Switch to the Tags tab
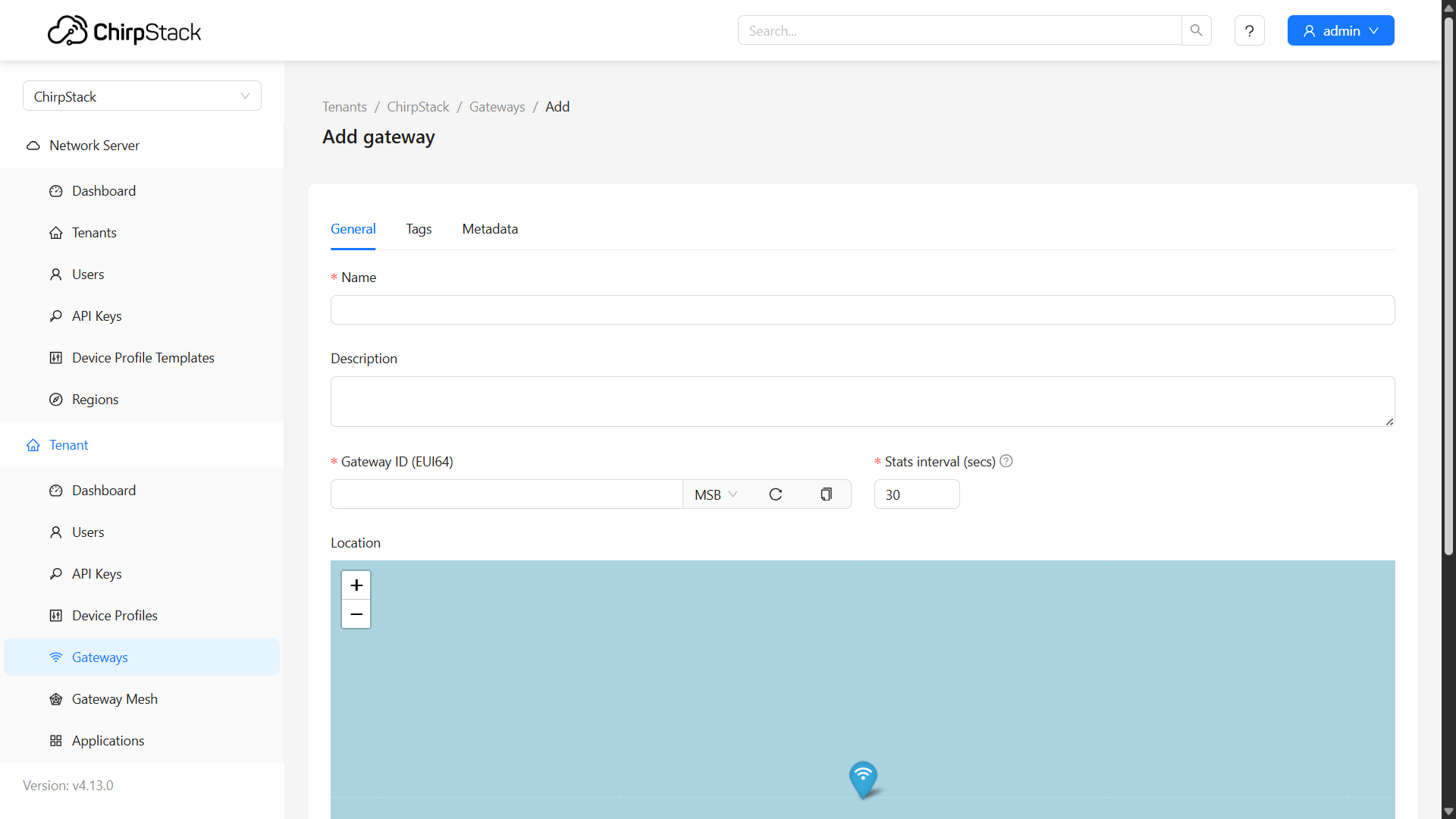The height and width of the screenshot is (819, 1456). pyautogui.click(x=419, y=229)
